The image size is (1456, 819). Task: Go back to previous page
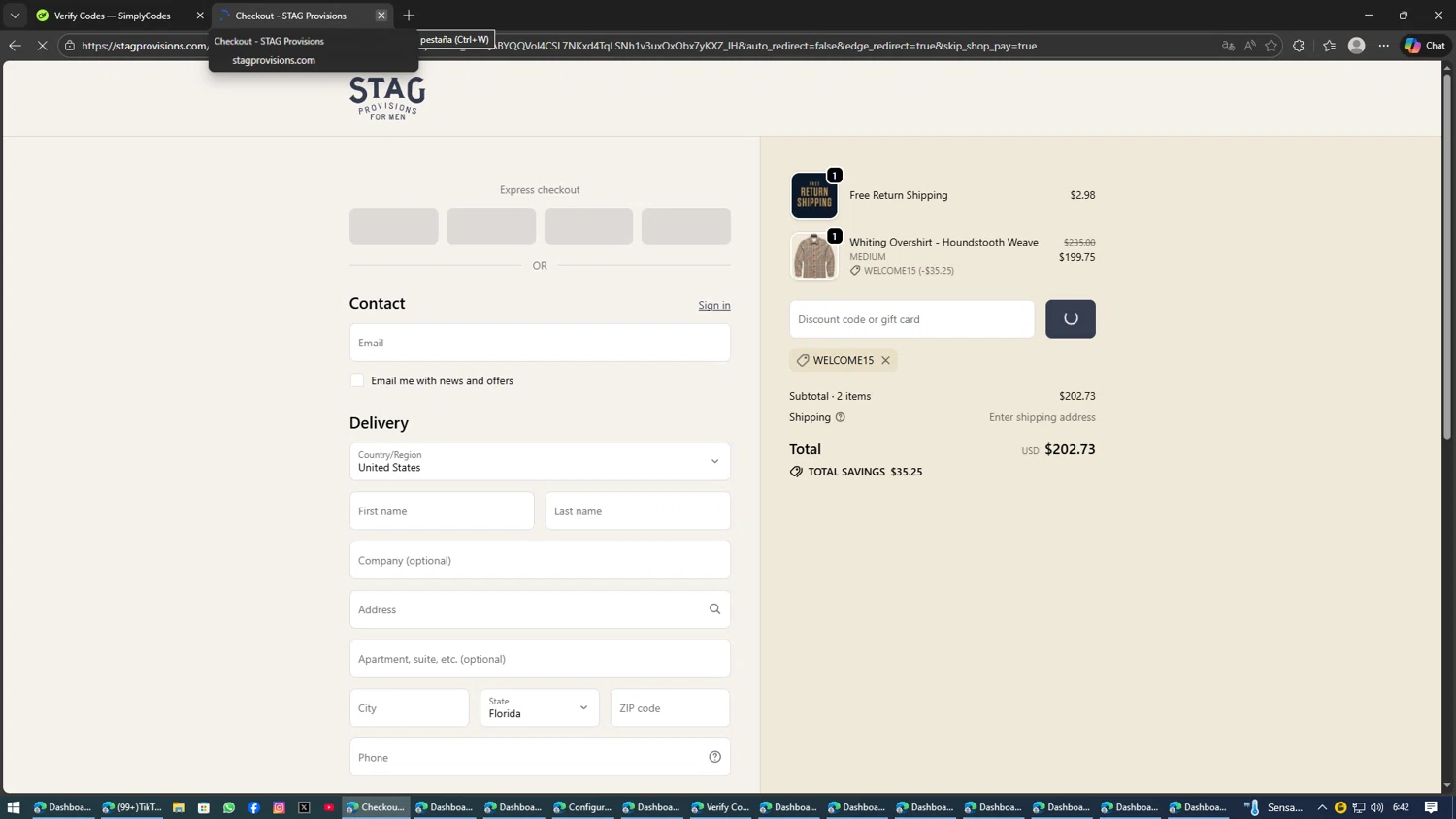(15, 46)
